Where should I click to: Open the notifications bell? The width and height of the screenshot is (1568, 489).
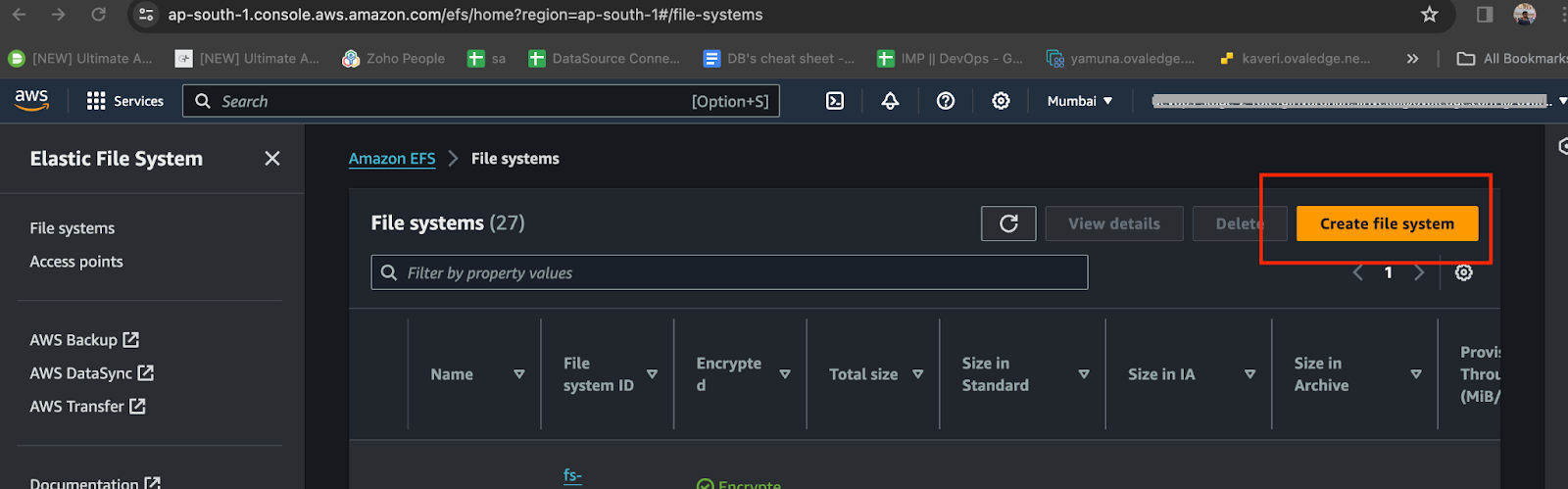click(890, 101)
